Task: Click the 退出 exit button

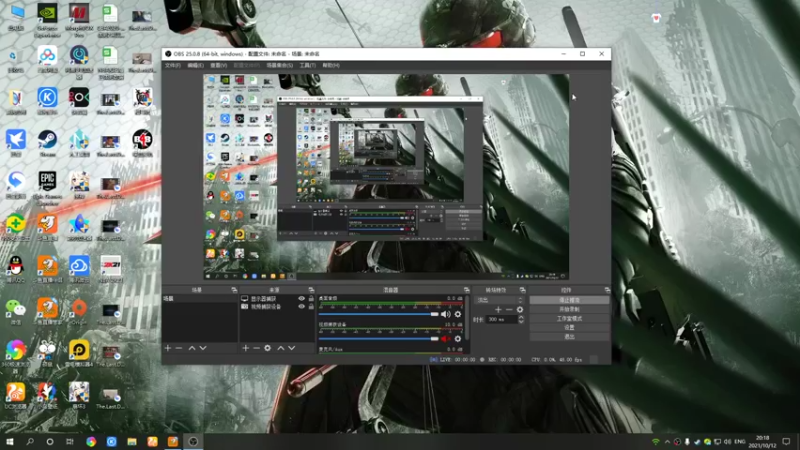Action: (569, 337)
